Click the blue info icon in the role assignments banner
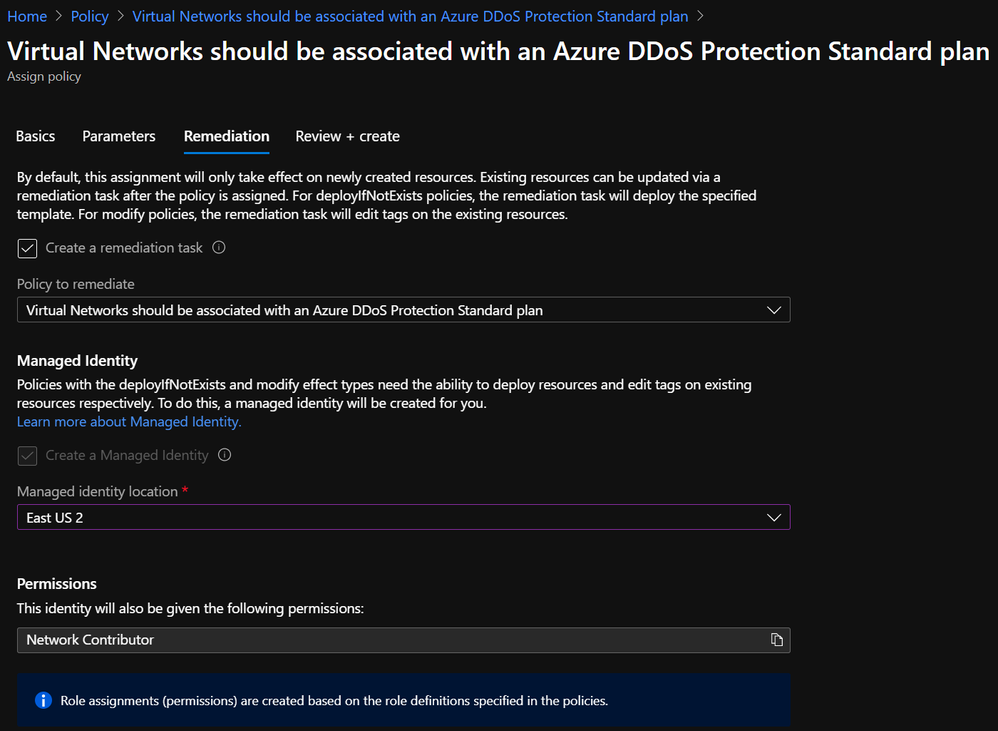 [43, 700]
